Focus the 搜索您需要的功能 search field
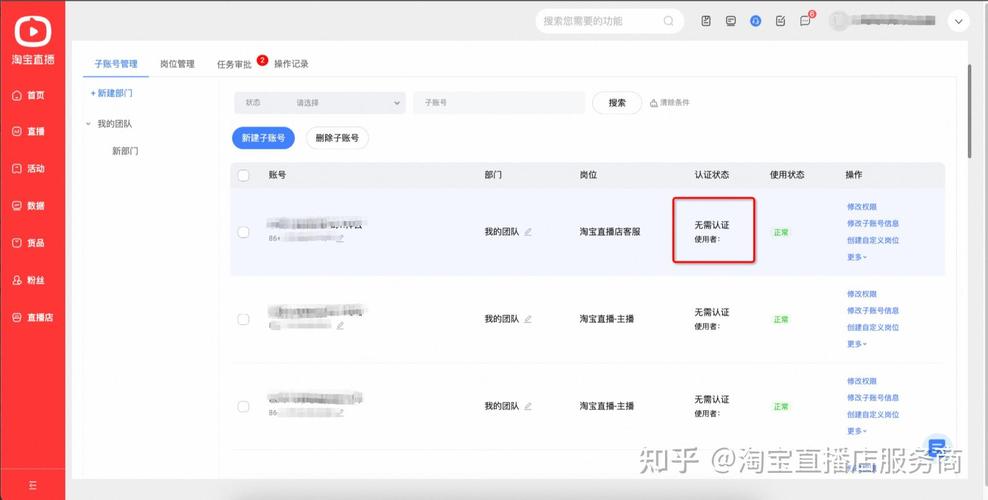 (x=609, y=21)
